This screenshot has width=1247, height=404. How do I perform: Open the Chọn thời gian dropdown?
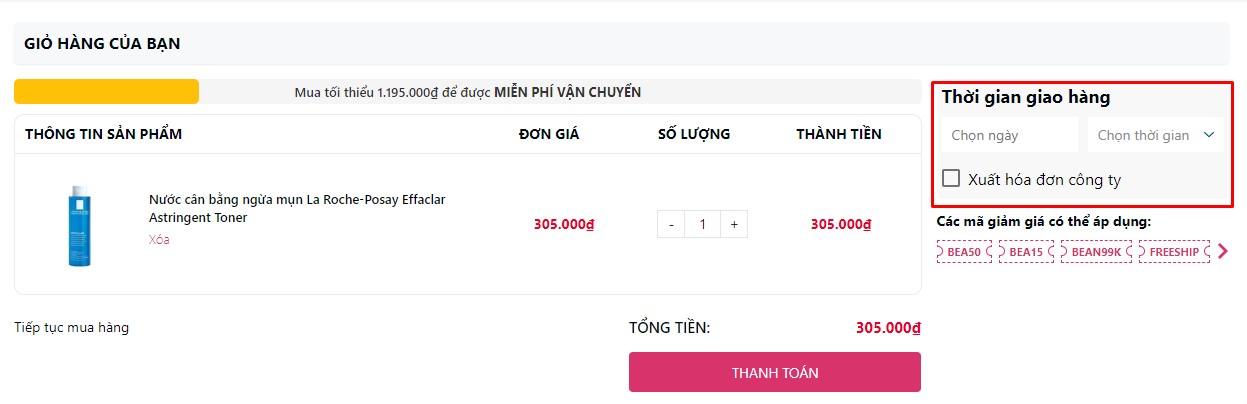(x=1155, y=135)
